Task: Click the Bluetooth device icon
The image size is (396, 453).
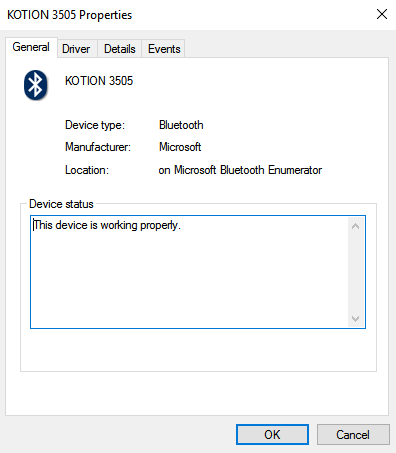Action: (36, 85)
